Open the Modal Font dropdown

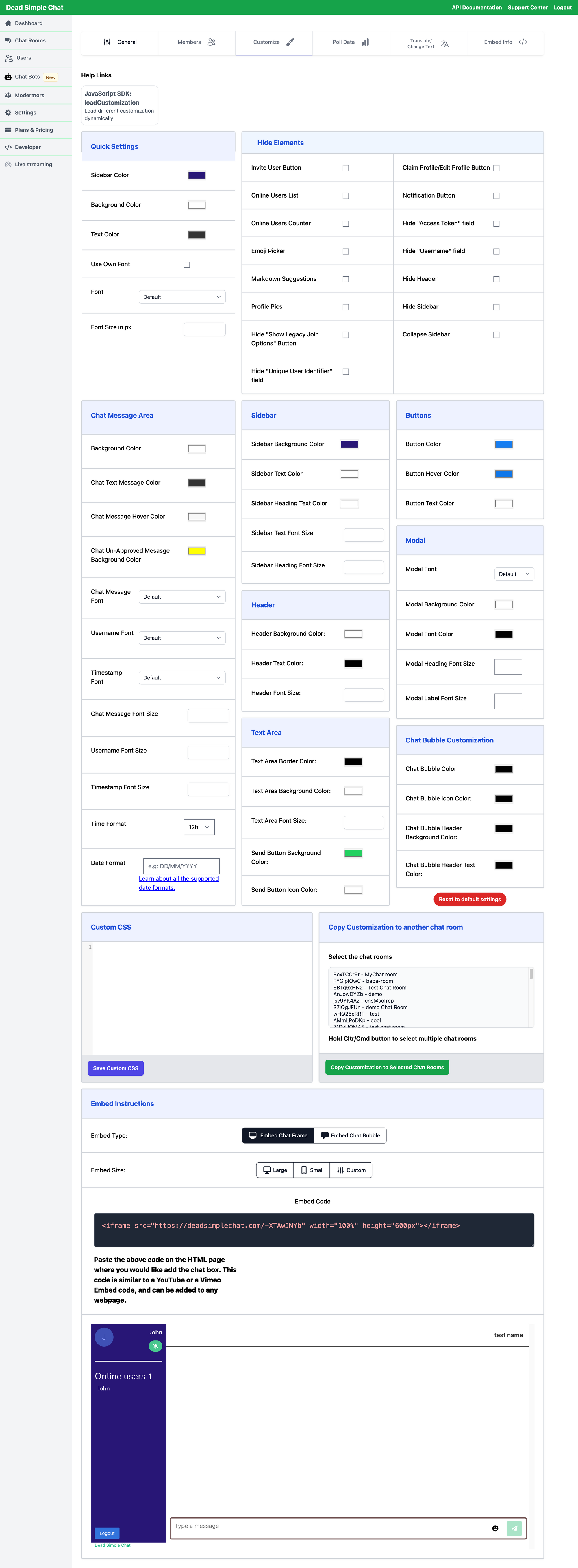[514, 574]
